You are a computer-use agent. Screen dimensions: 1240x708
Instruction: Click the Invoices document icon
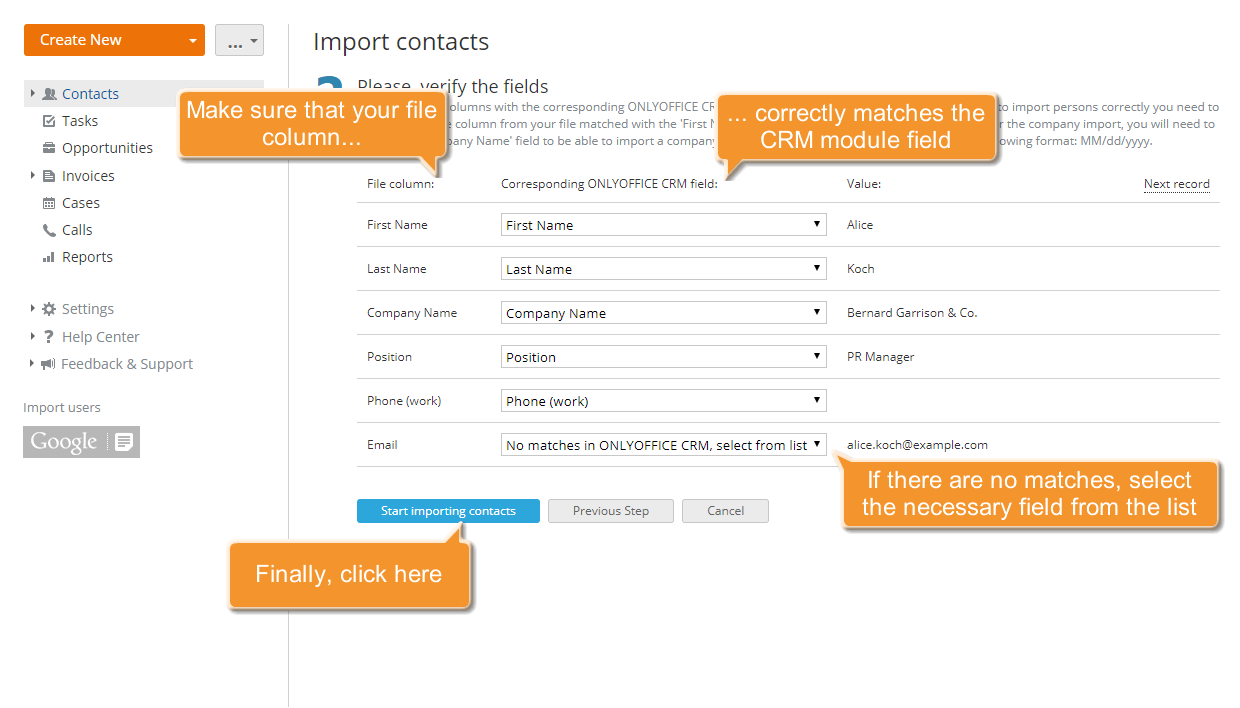click(x=47, y=175)
